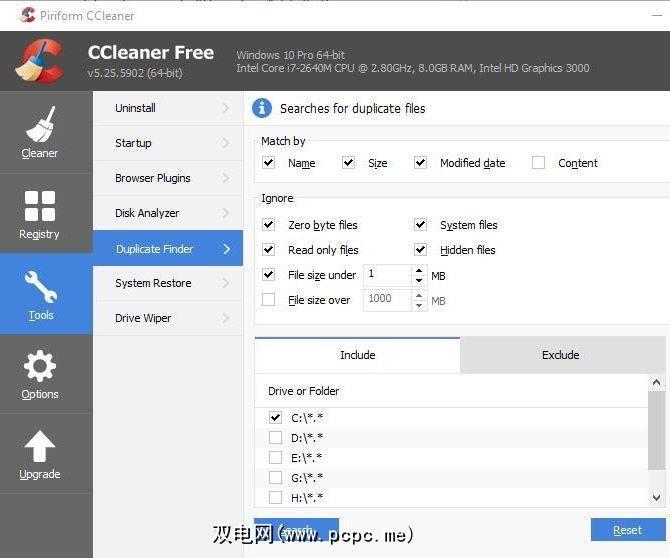Image resolution: width=670 pixels, height=558 pixels.
Task: Toggle System files ignore checkbox
Action: tap(420, 224)
